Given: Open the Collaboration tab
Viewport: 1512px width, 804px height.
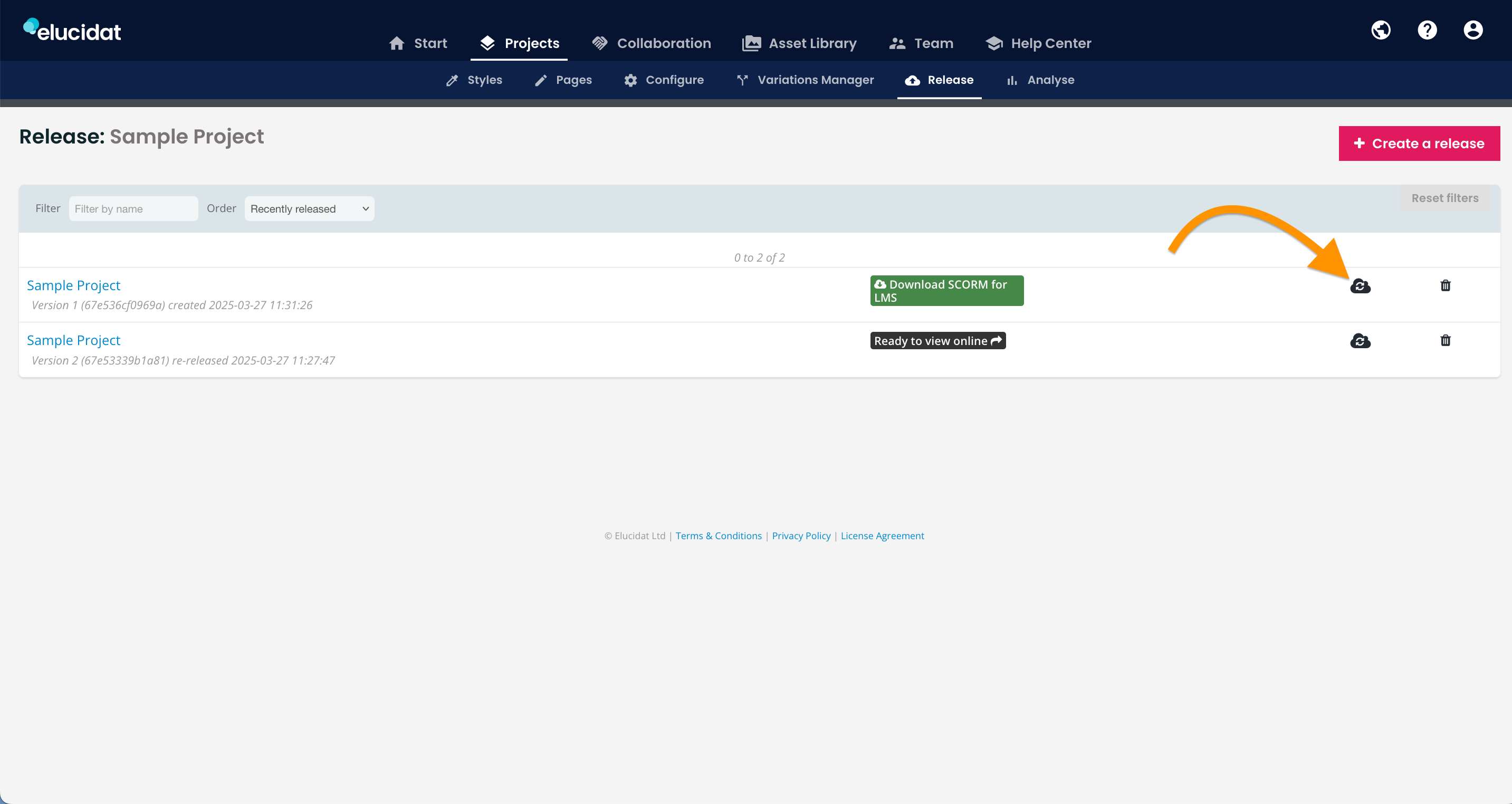Looking at the screenshot, I should pos(651,43).
